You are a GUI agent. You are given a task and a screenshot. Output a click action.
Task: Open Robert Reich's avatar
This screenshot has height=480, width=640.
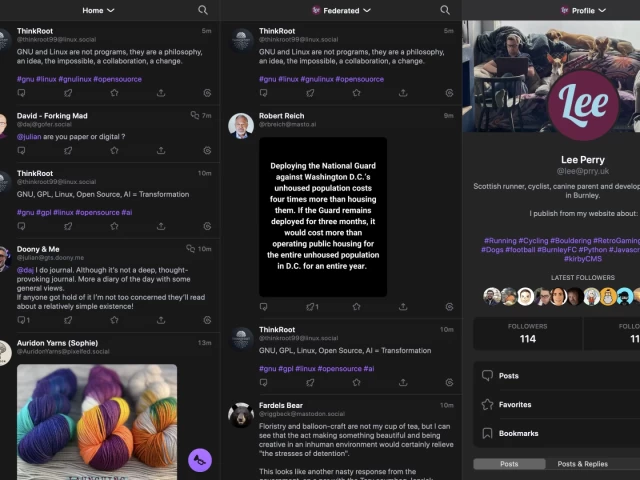(x=241, y=126)
